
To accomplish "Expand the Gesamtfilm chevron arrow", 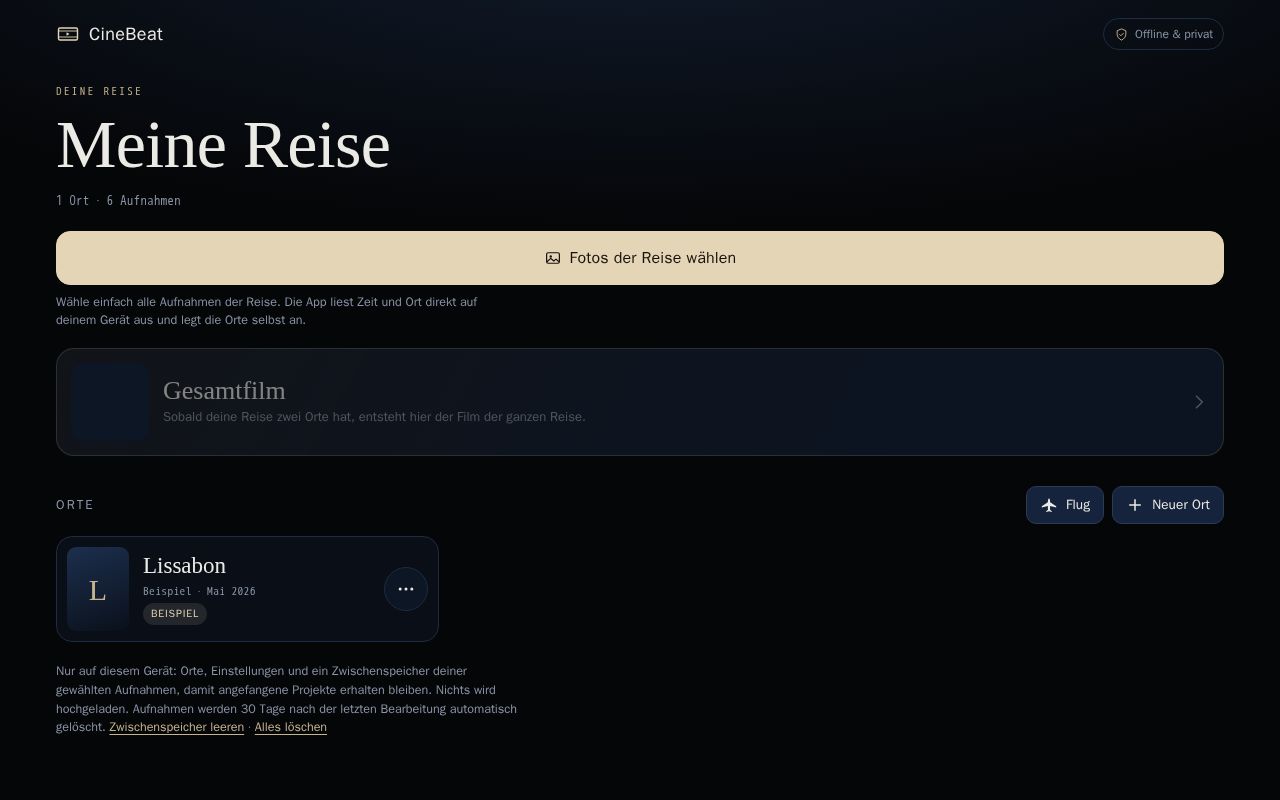I will pyautogui.click(x=1199, y=402).
